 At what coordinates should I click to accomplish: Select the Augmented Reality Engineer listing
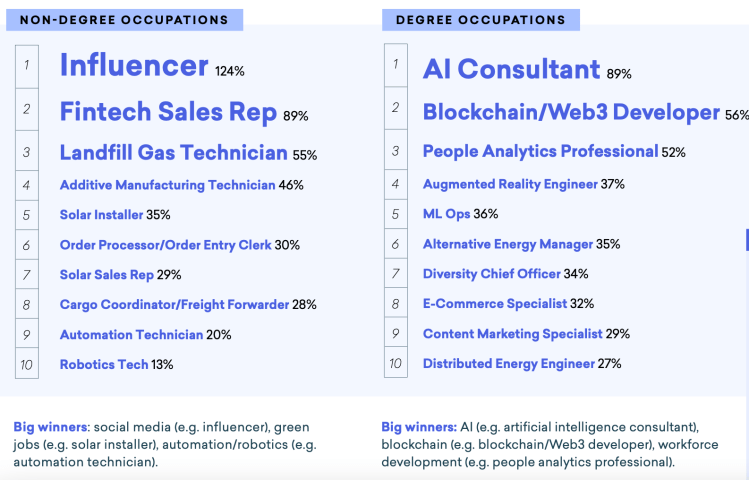tap(510, 184)
